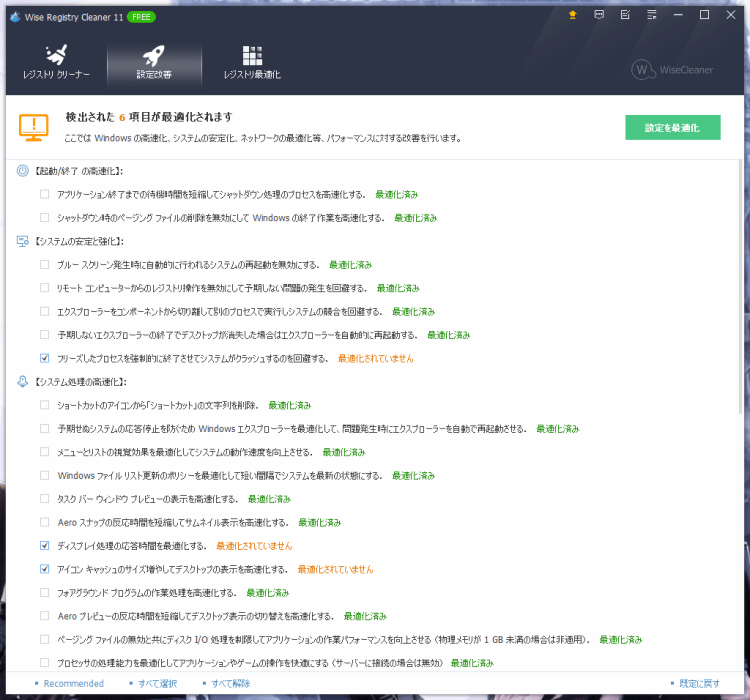Click the システム処理の高速化 rocket section icon

point(22,382)
